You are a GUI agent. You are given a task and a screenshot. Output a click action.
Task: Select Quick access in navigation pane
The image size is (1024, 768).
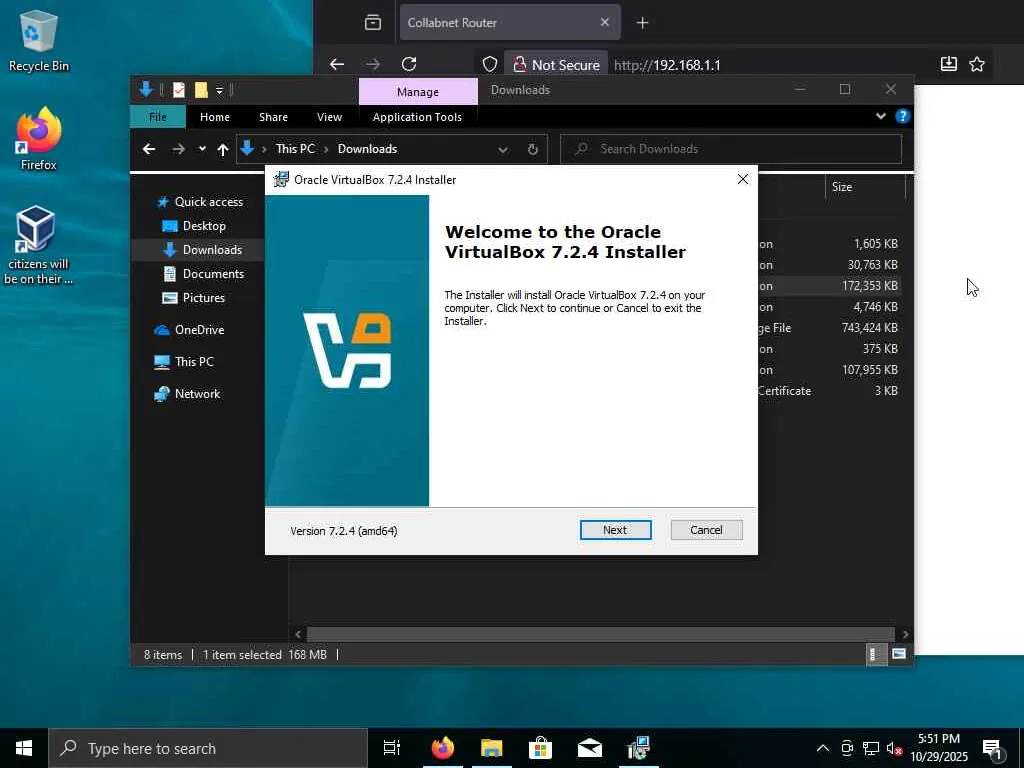[x=200, y=202]
